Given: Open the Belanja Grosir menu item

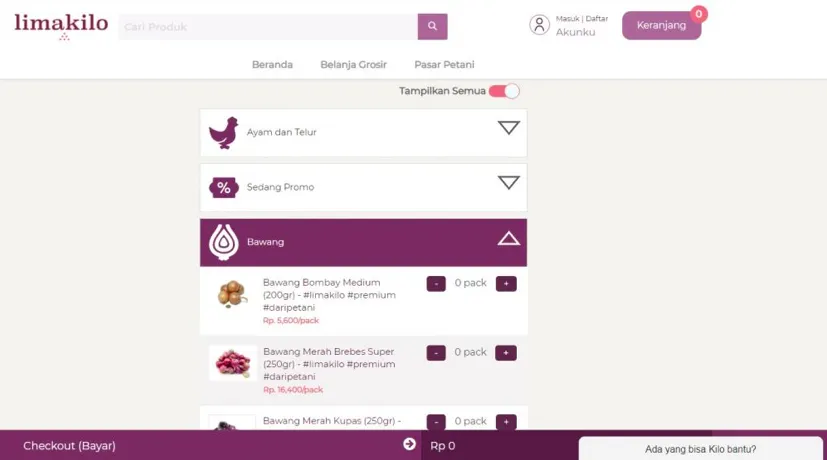Looking at the screenshot, I should (353, 64).
